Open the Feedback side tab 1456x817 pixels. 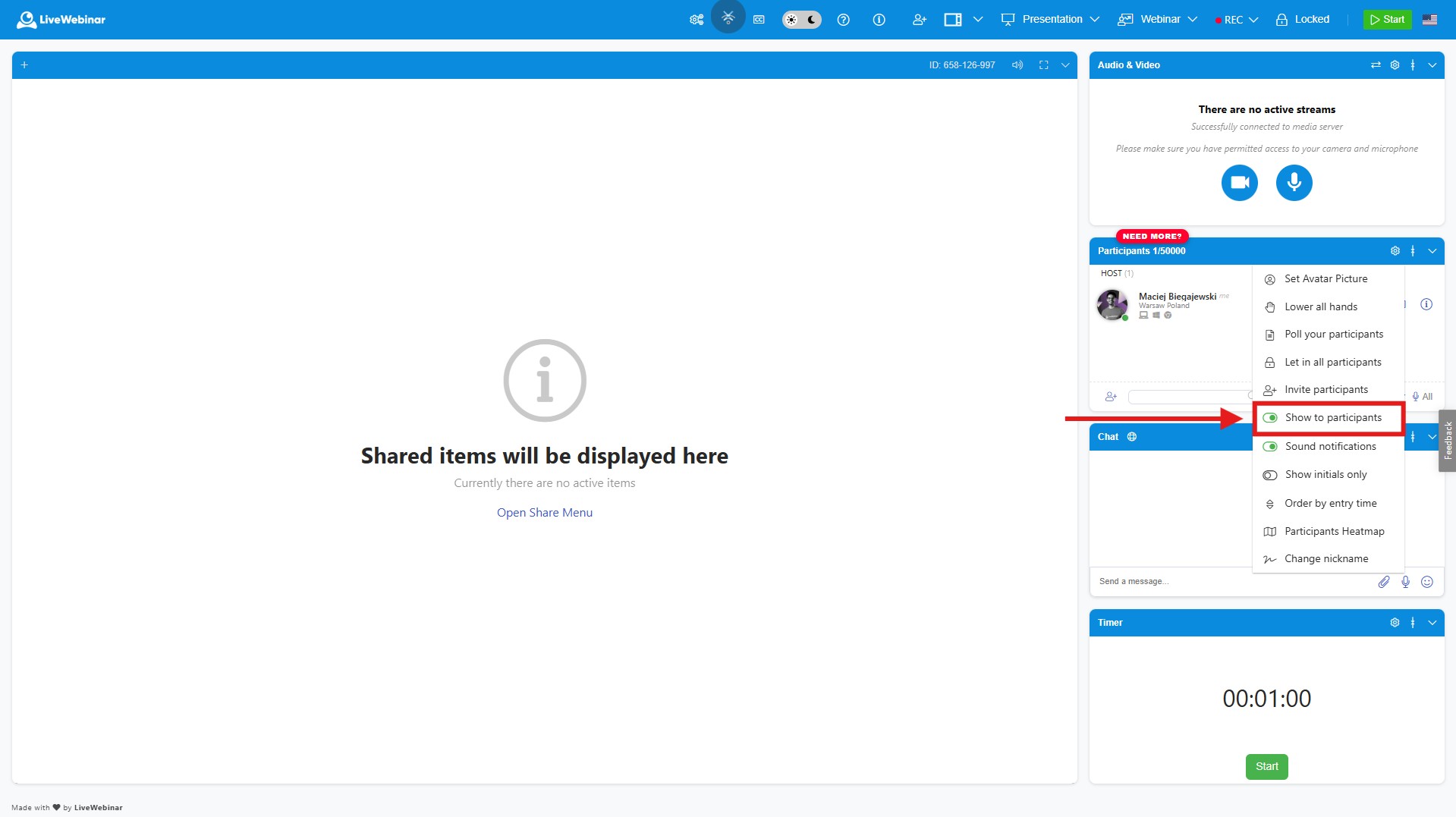click(1448, 441)
